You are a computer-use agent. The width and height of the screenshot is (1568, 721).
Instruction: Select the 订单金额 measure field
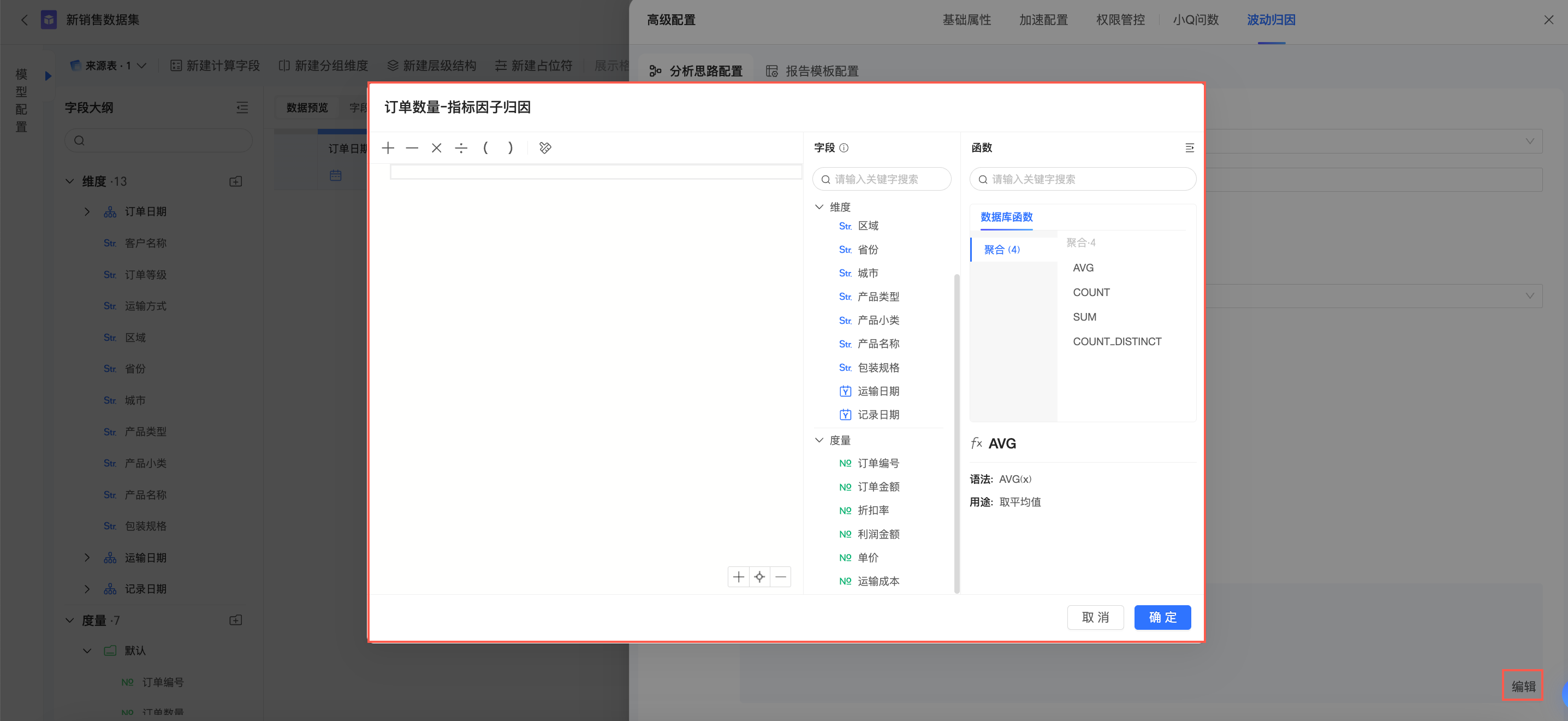point(878,487)
